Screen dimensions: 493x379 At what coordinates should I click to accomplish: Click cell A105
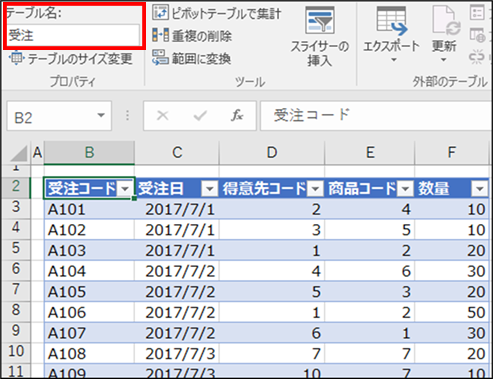click(x=89, y=292)
